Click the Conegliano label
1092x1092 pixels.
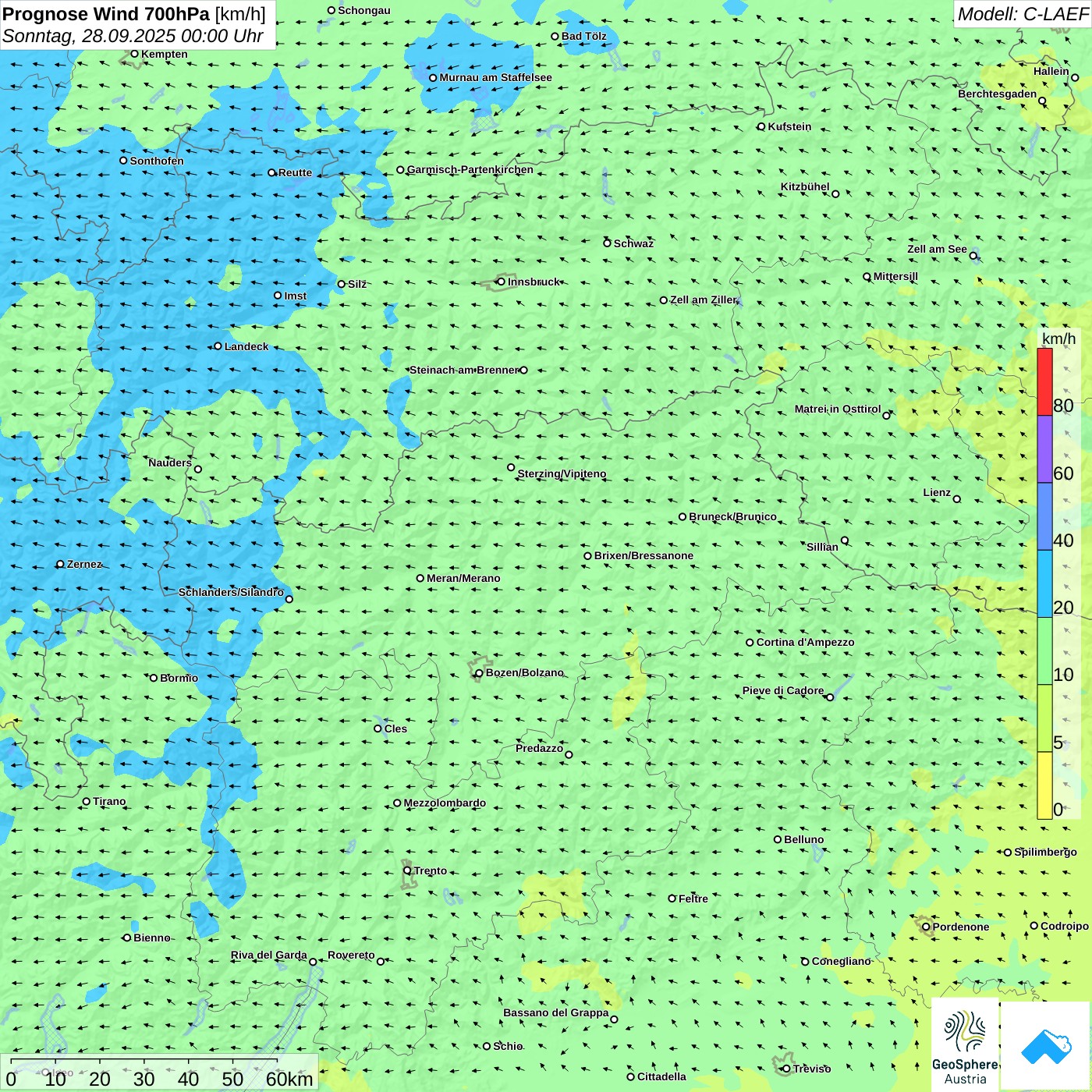point(841,961)
